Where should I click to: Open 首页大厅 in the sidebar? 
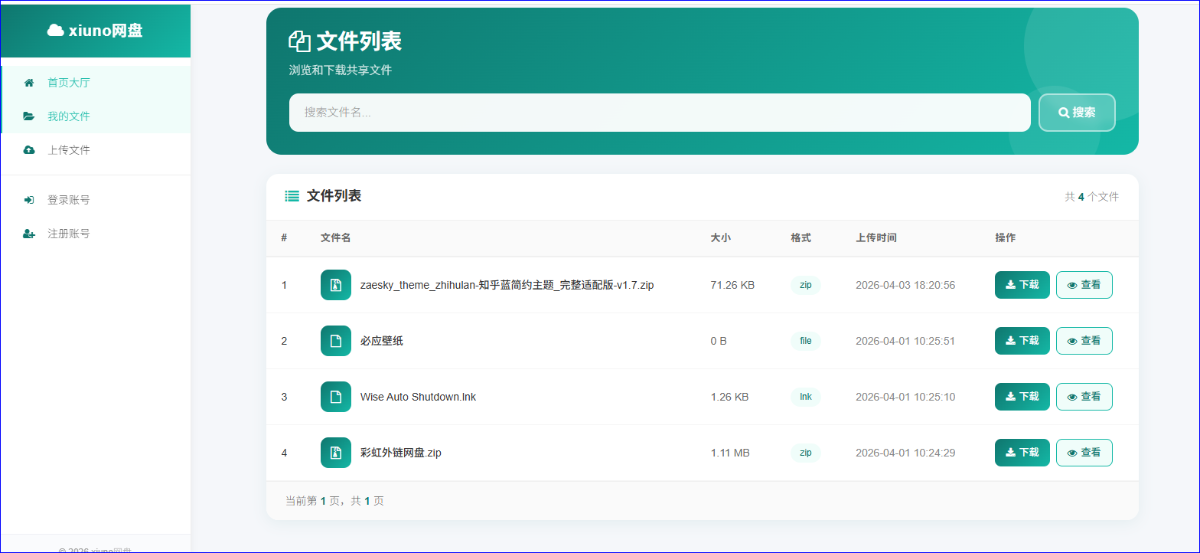click(x=69, y=83)
